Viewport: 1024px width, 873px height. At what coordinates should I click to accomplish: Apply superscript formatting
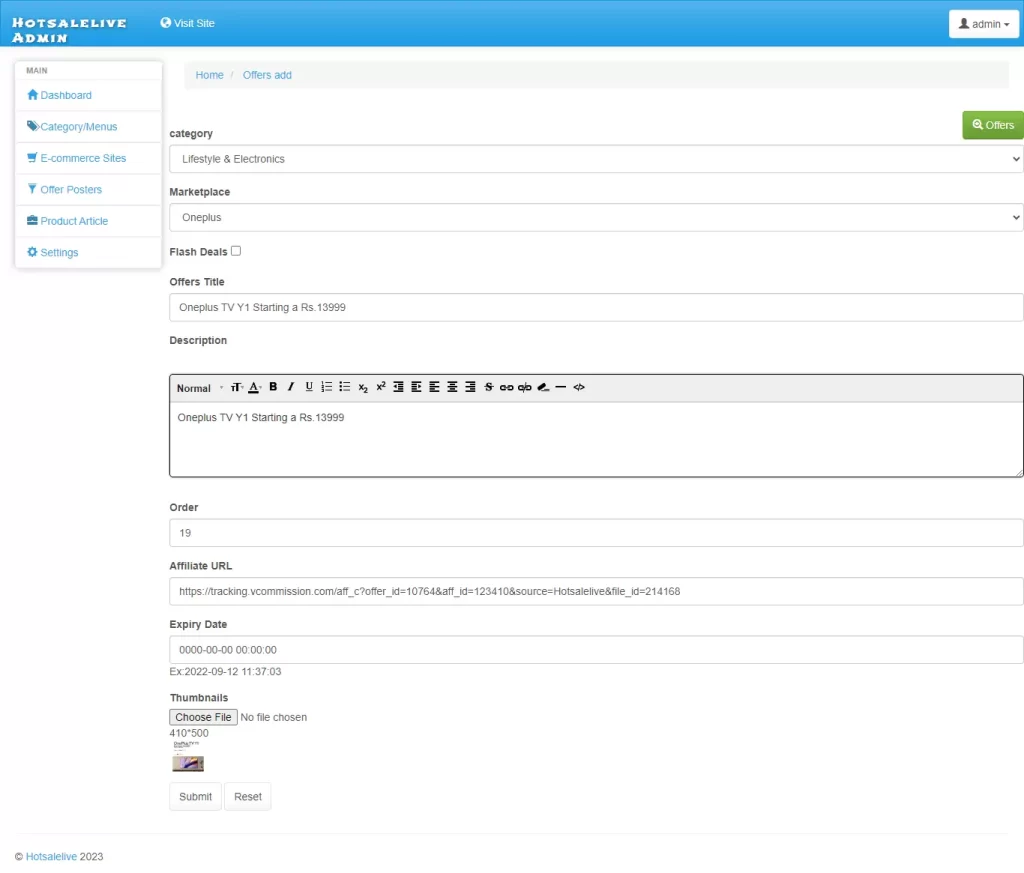(x=381, y=386)
